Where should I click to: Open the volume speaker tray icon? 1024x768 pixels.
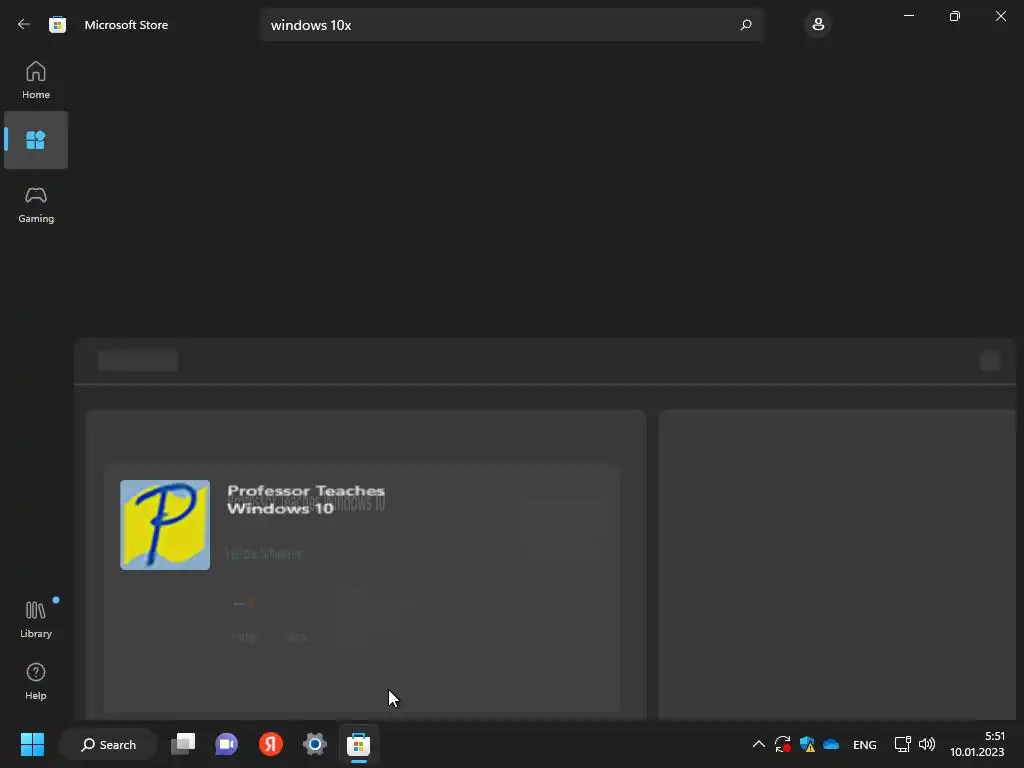coord(927,744)
